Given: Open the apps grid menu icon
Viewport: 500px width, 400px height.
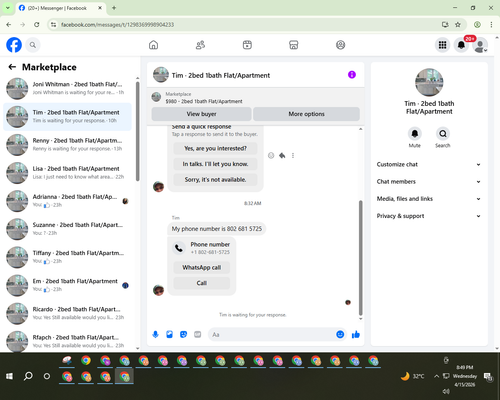Looking at the screenshot, I should point(442,45).
